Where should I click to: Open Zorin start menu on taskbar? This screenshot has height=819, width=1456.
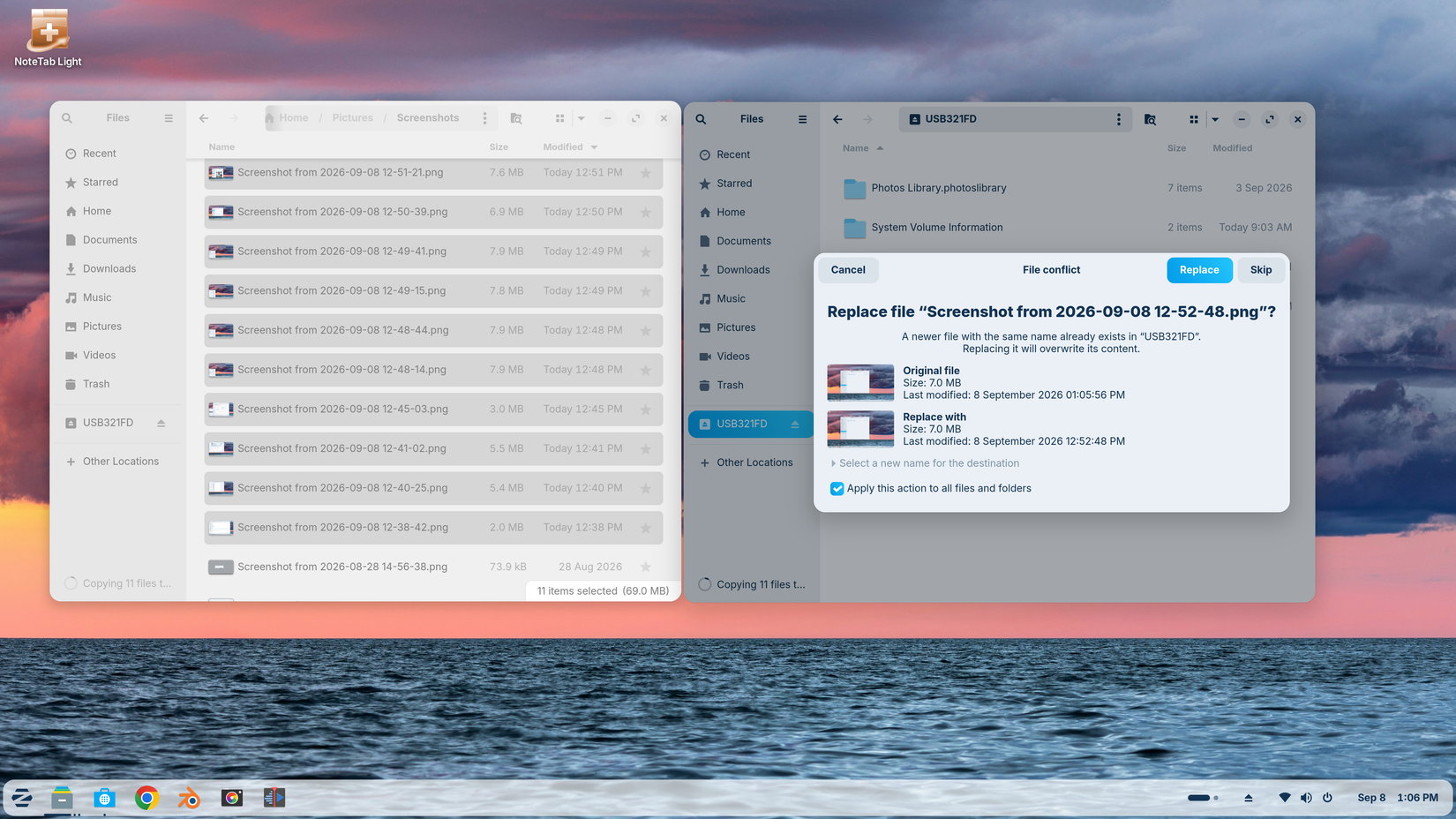21,798
